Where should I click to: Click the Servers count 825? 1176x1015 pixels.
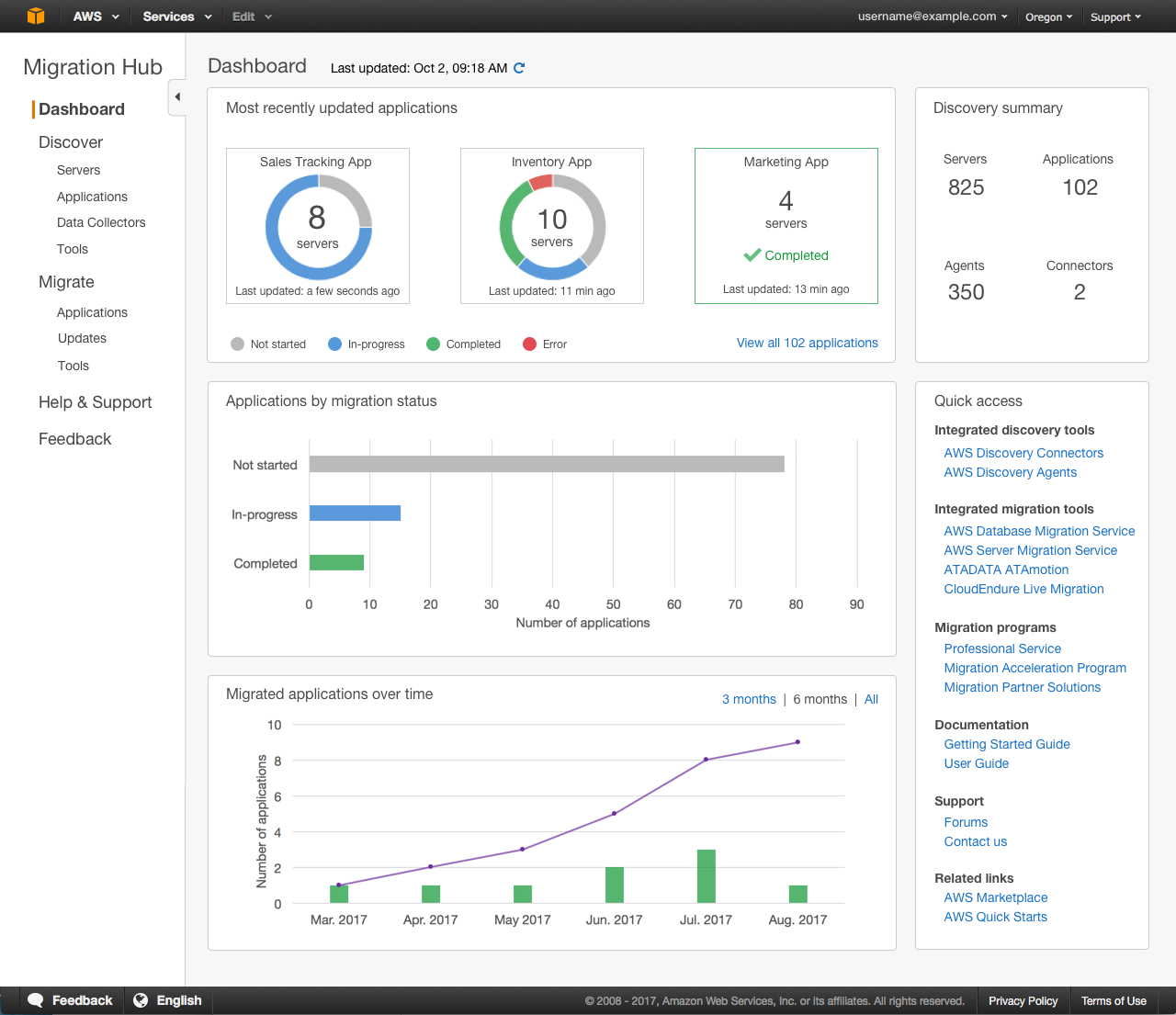coord(966,187)
